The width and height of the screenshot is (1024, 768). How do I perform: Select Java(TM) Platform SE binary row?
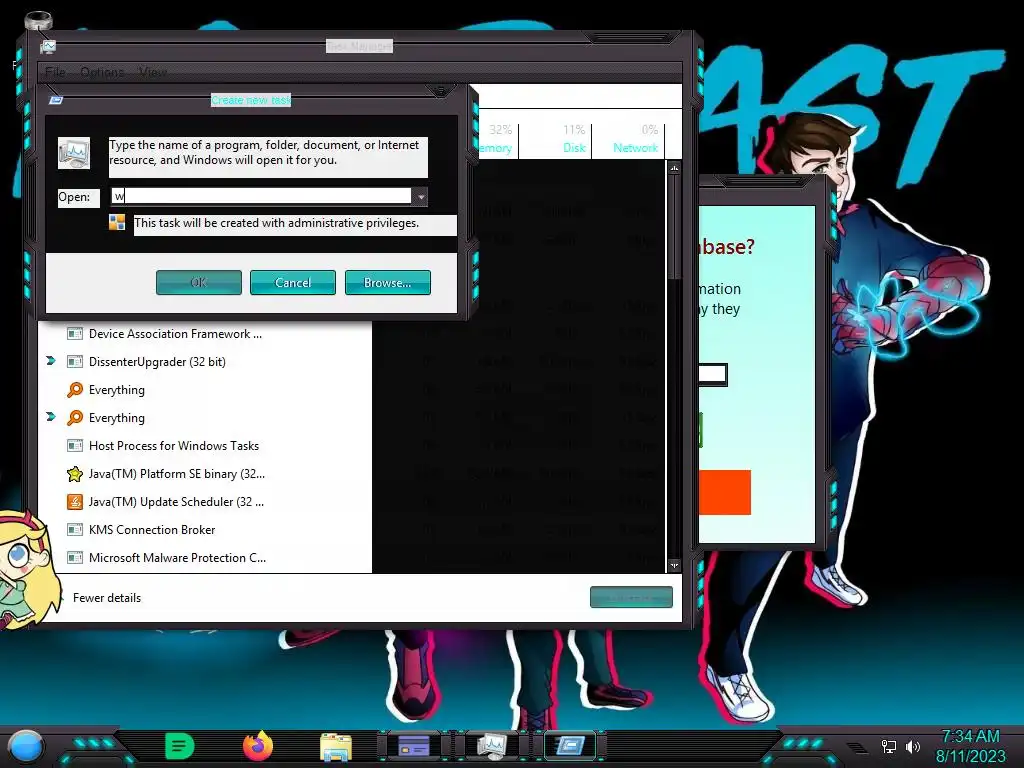[x=206, y=474]
